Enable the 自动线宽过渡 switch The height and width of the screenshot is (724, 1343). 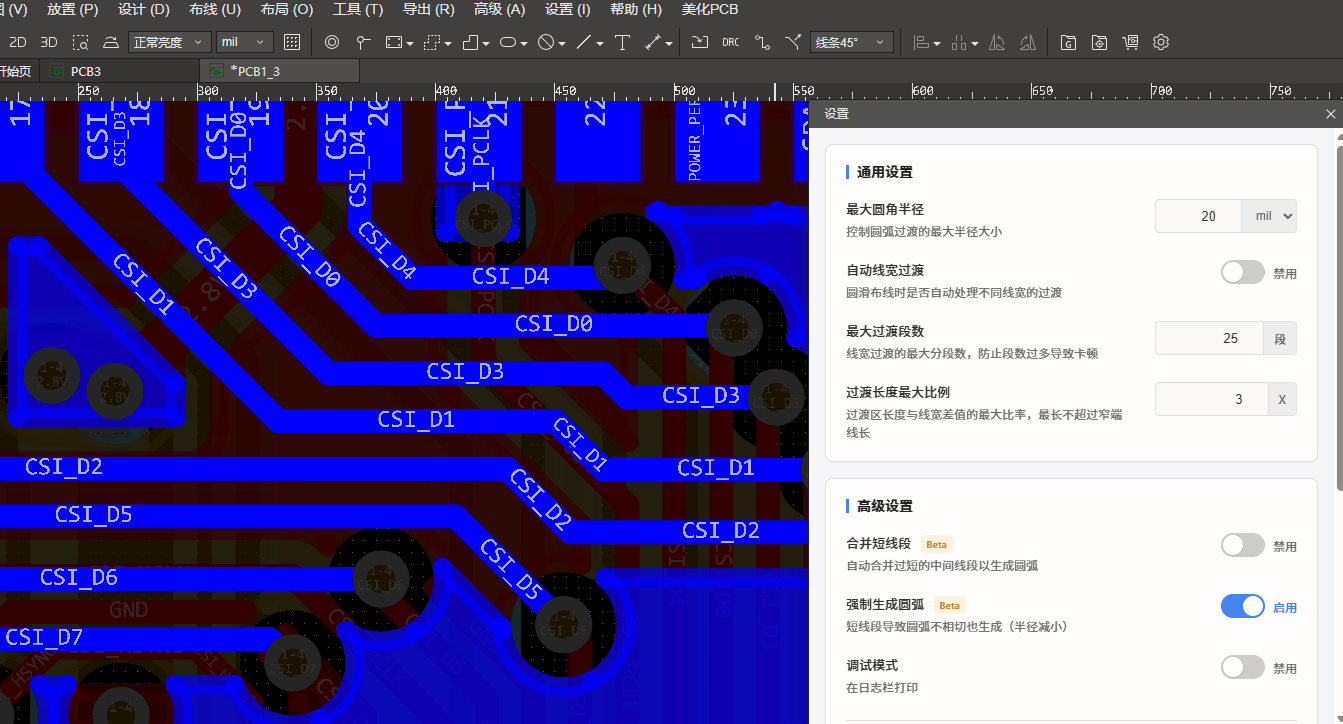click(x=1243, y=272)
